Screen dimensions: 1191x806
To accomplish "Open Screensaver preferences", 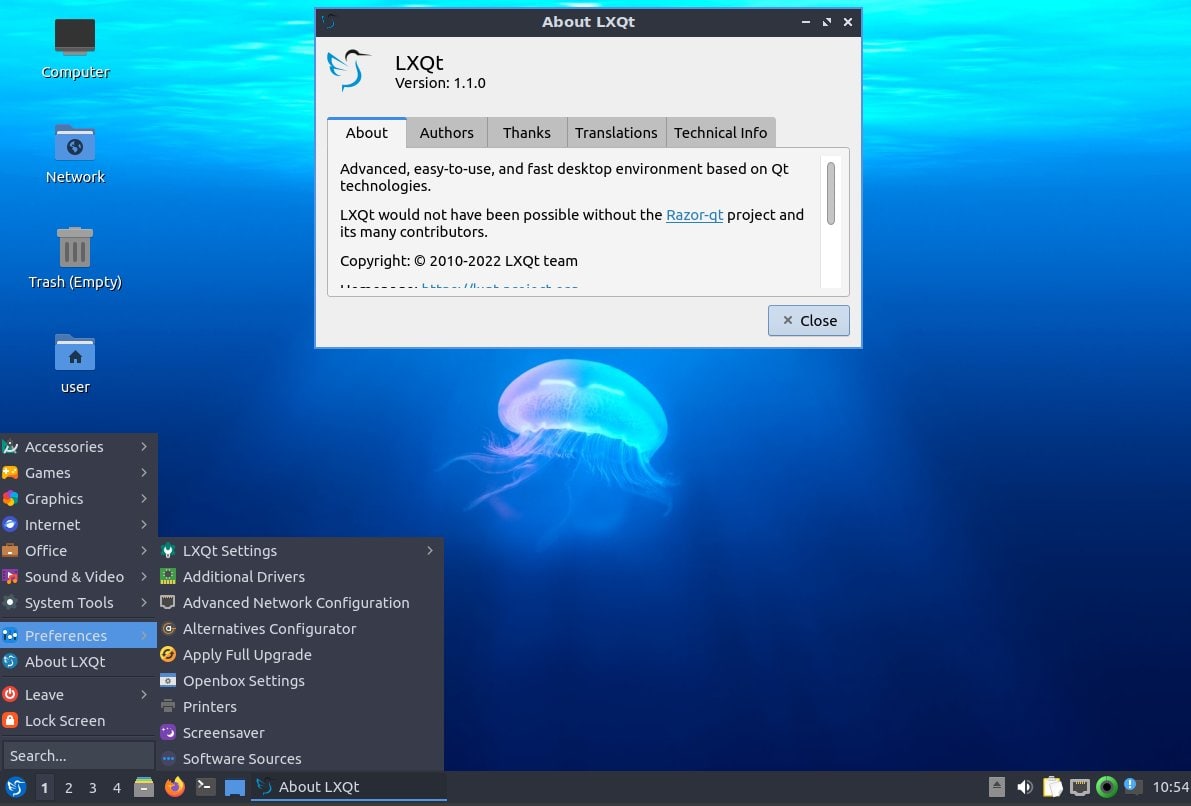I will (300, 732).
